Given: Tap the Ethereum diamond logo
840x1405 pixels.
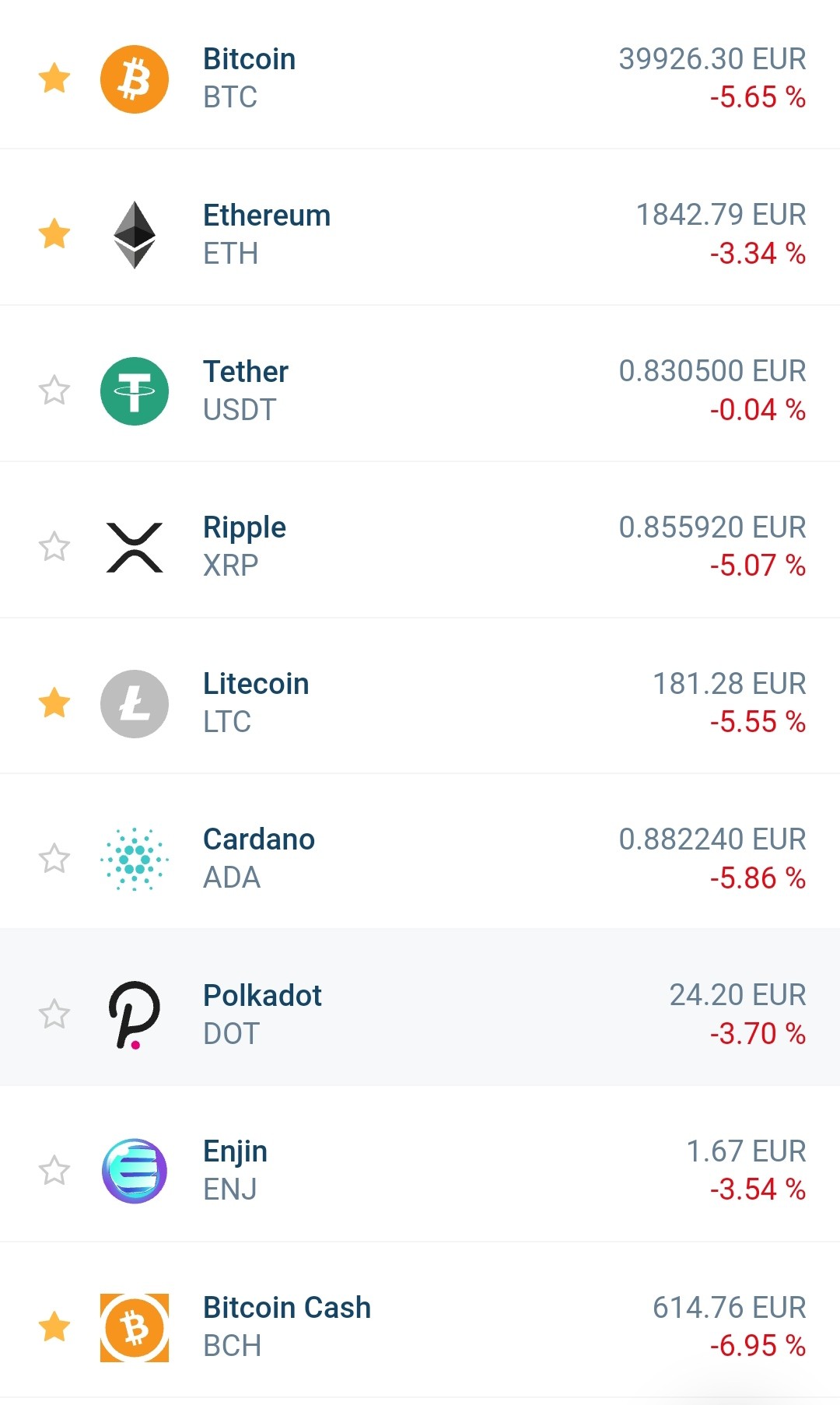Looking at the screenshot, I should point(135,235).
